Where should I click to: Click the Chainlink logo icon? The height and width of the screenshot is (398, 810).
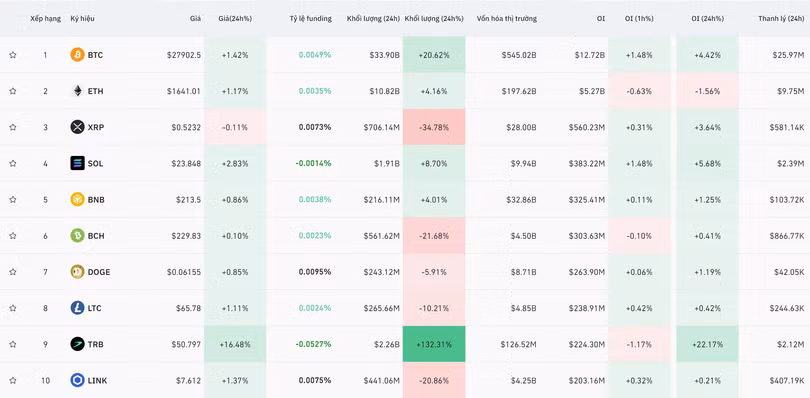(x=77, y=380)
